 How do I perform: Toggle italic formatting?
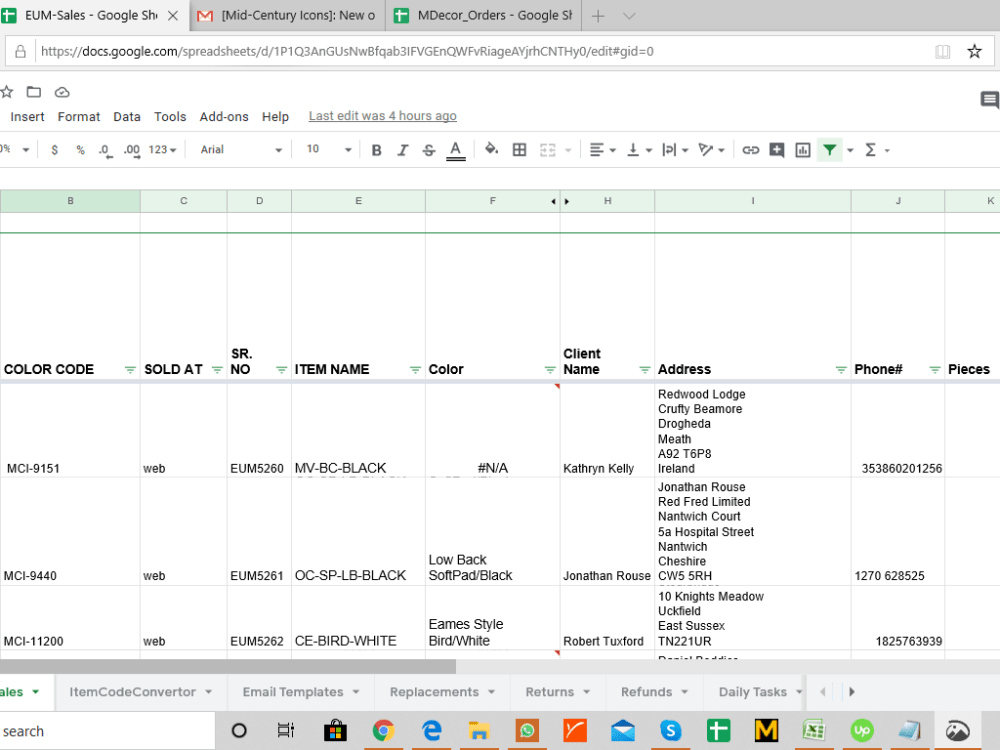click(x=402, y=150)
